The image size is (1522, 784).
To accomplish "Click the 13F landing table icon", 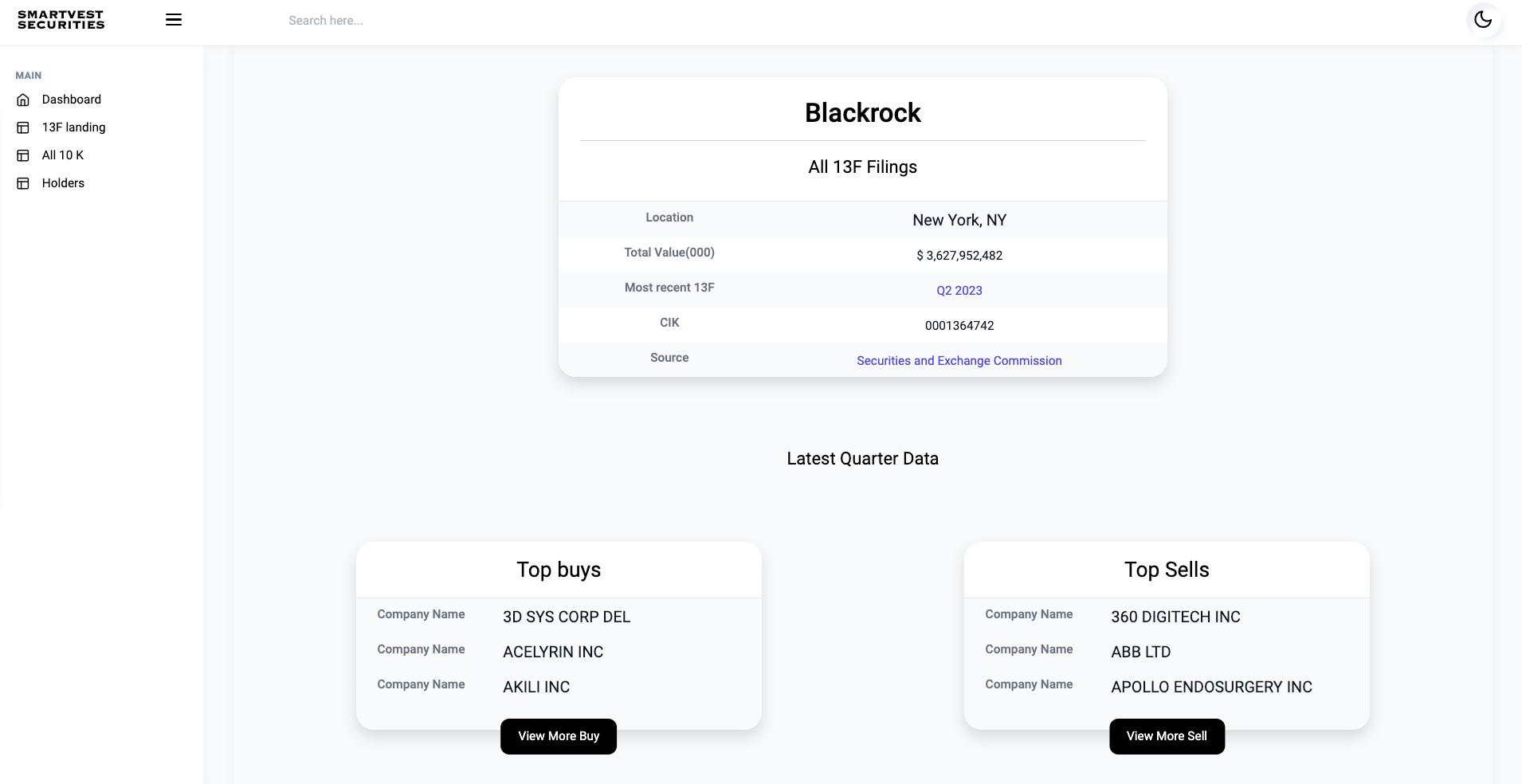I will click(x=23, y=127).
